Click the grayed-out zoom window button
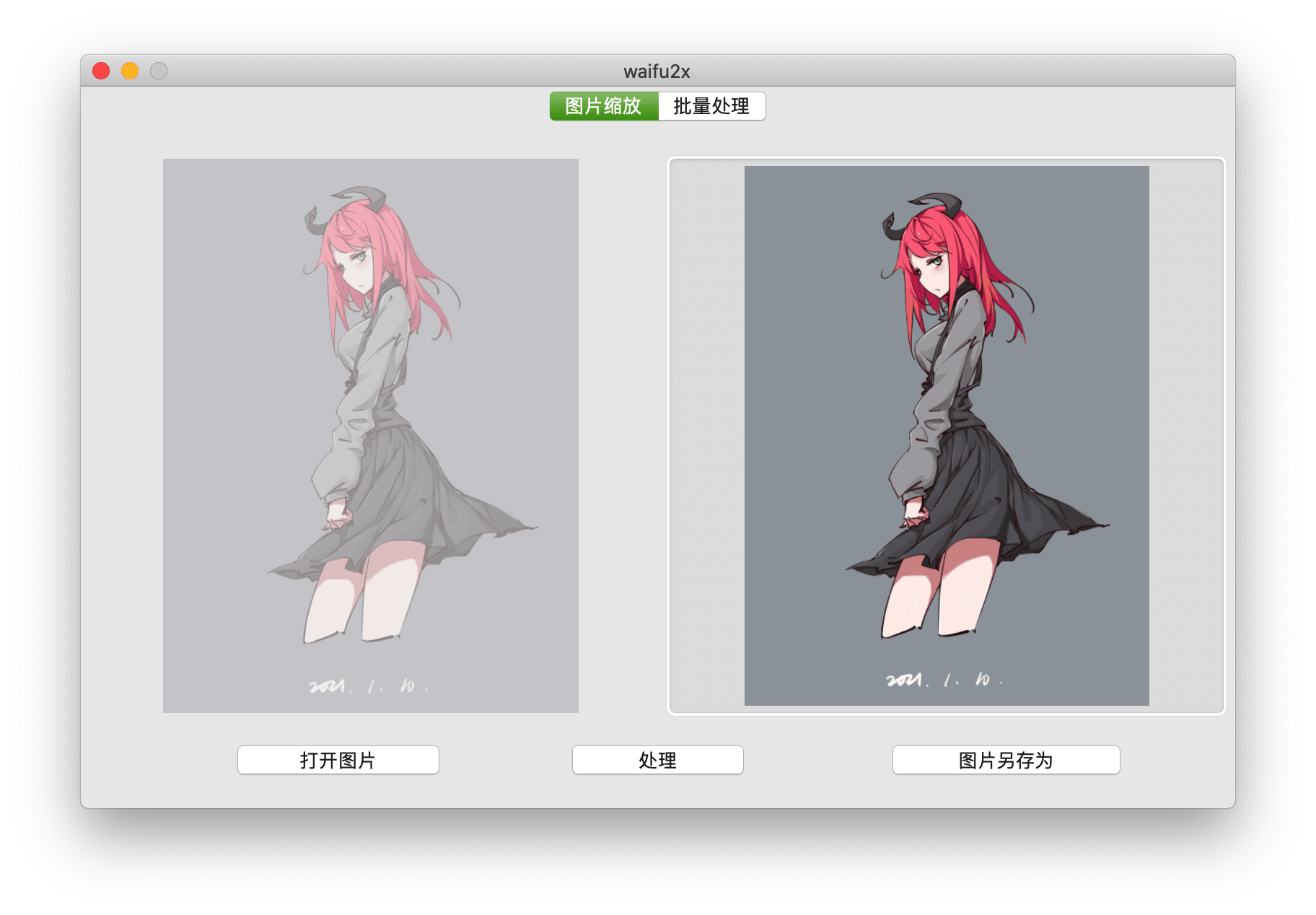1316x915 pixels. click(x=159, y=71)
